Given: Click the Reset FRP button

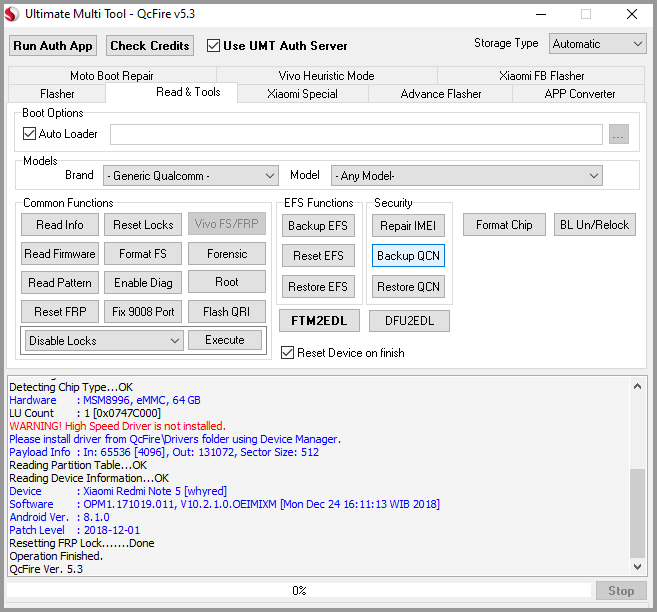Looking at the screenshot, I should (x=60, y=312).
